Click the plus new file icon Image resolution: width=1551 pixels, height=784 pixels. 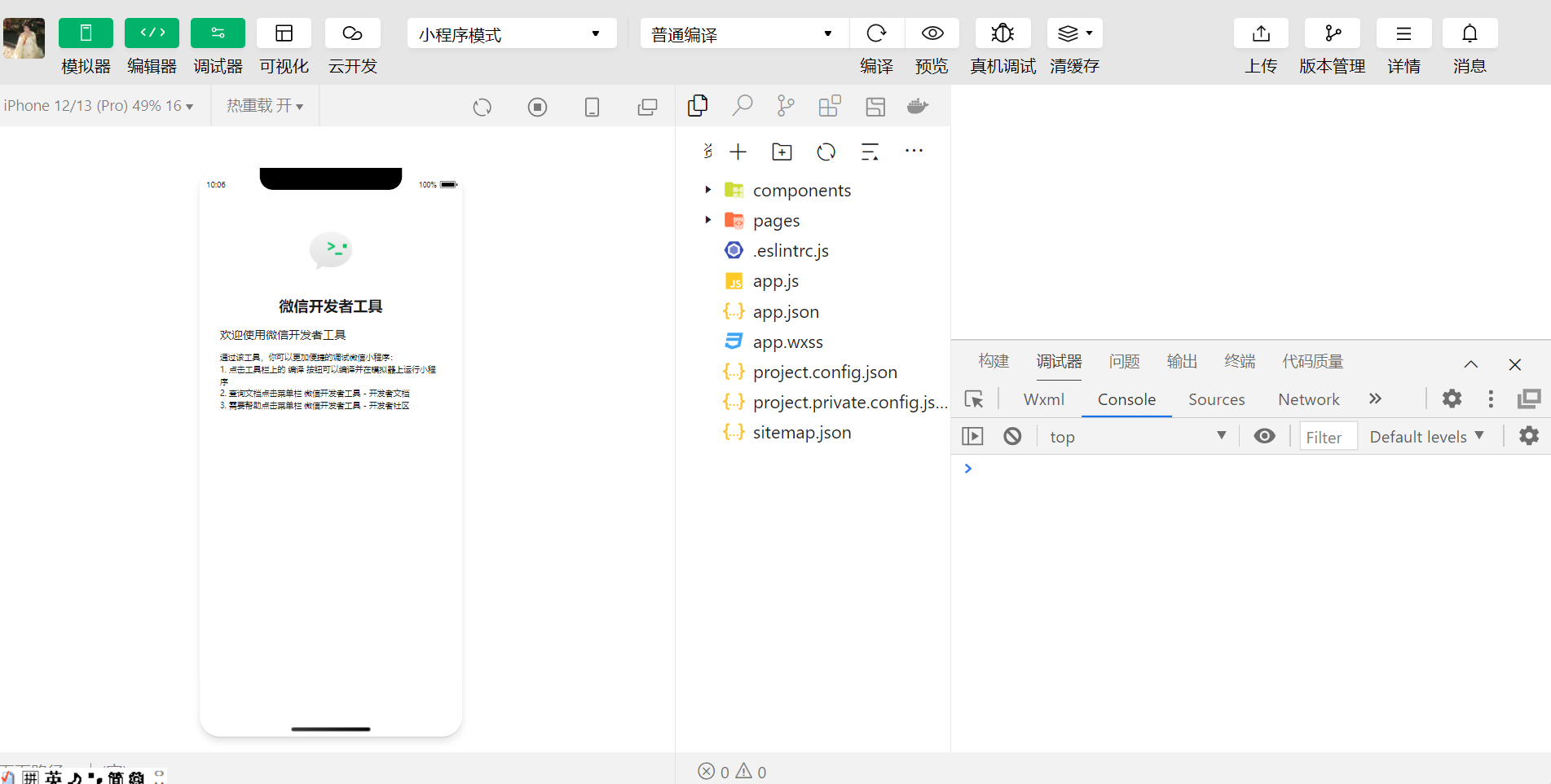coord(738,152)
